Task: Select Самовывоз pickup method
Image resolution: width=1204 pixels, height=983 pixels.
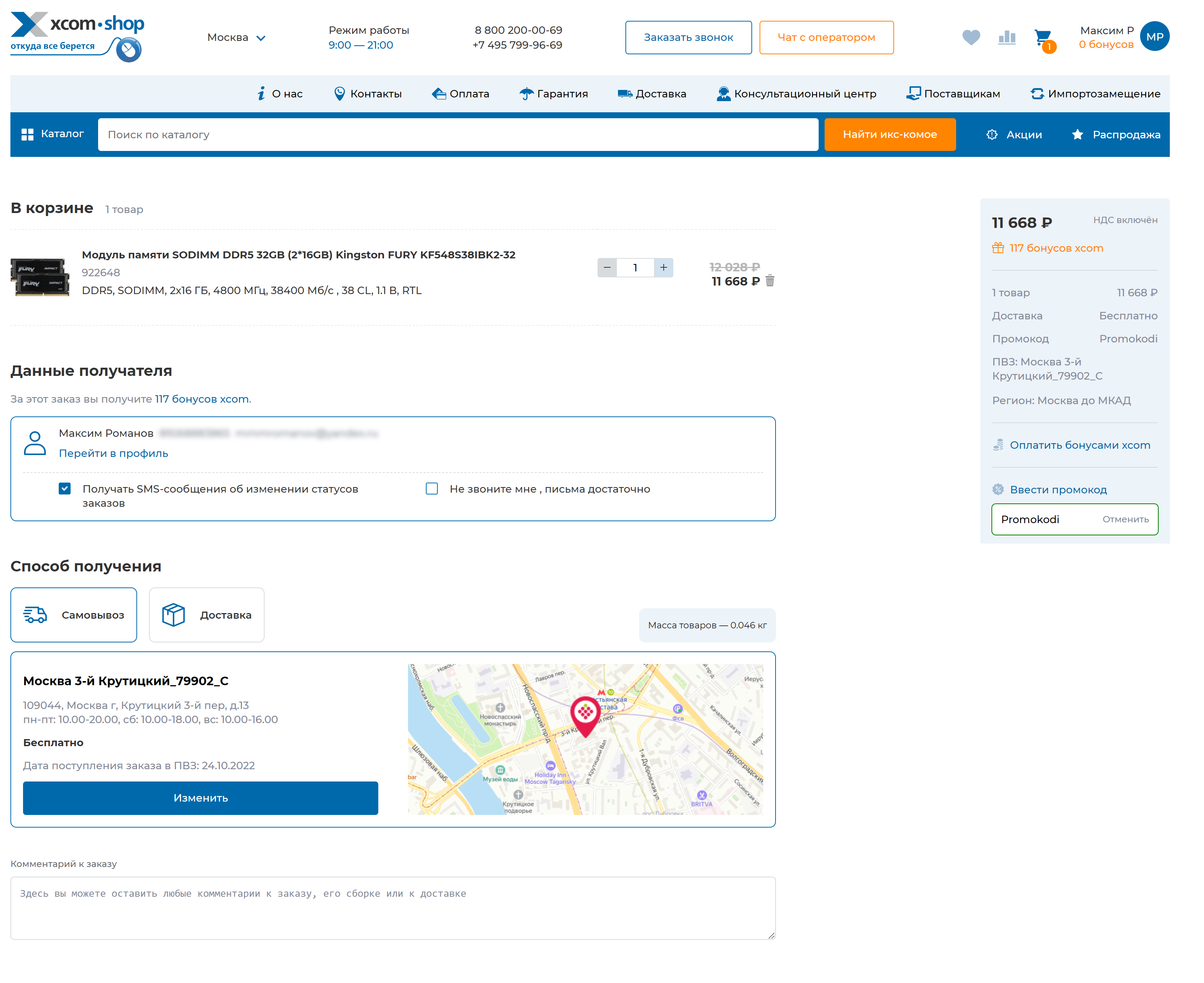Action: click(x=74, y=614)
